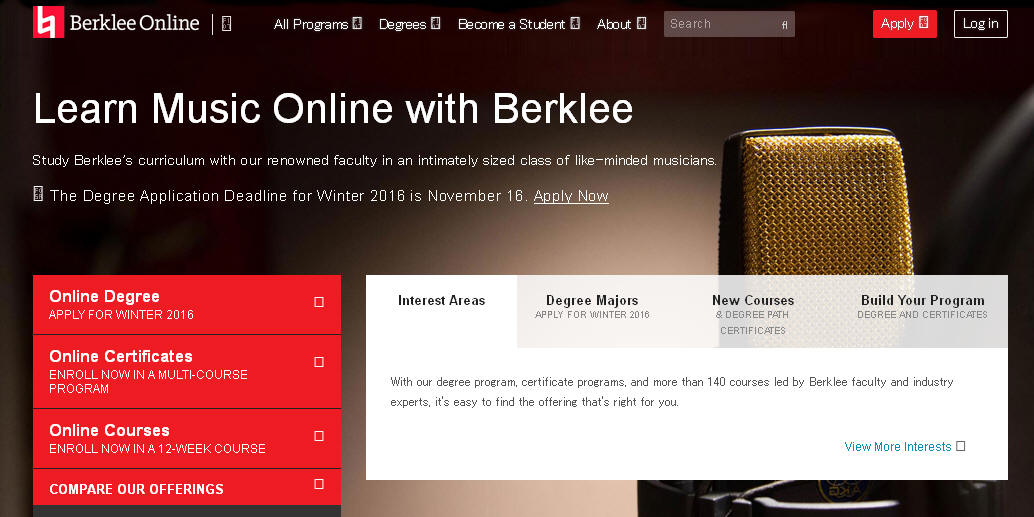Click the arrow icon on Online Degree

319,302
